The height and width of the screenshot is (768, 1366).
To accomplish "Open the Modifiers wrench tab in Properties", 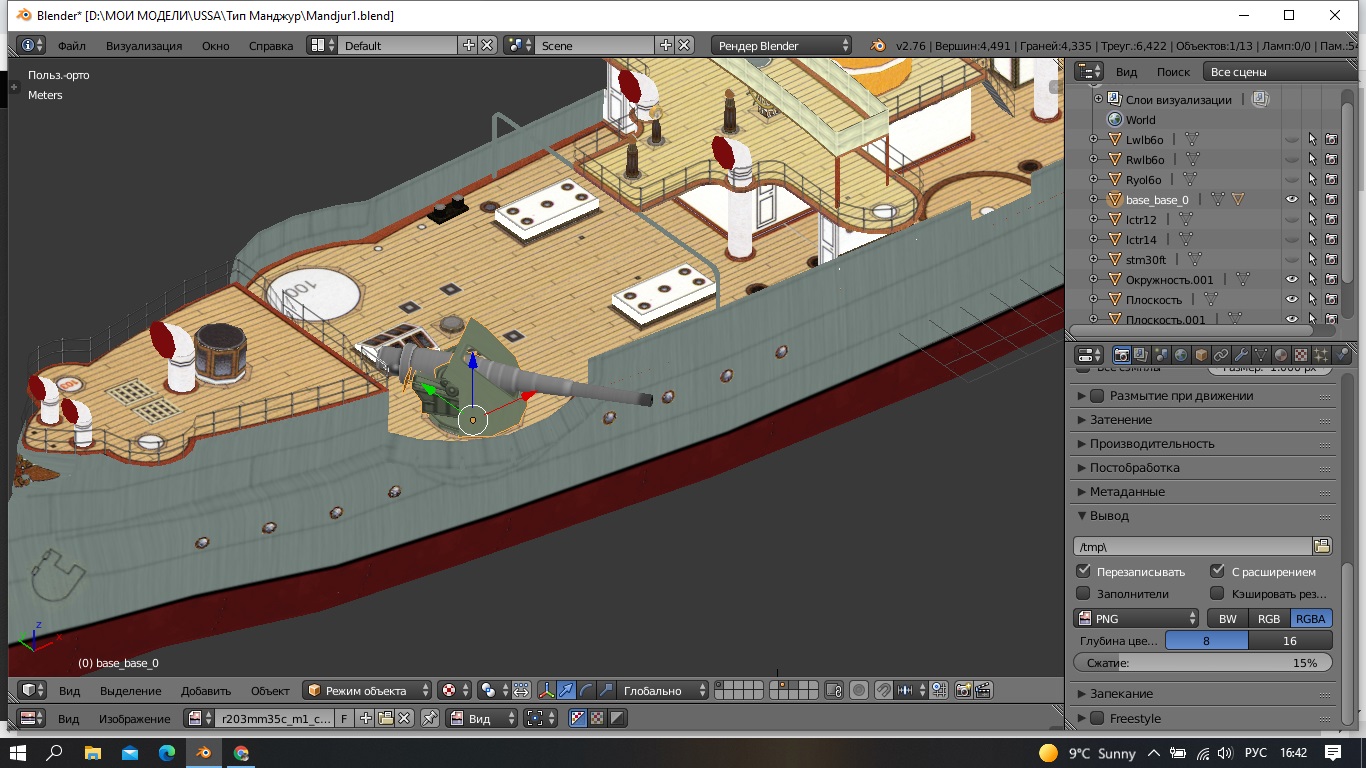I will (x=1241, y=355).
